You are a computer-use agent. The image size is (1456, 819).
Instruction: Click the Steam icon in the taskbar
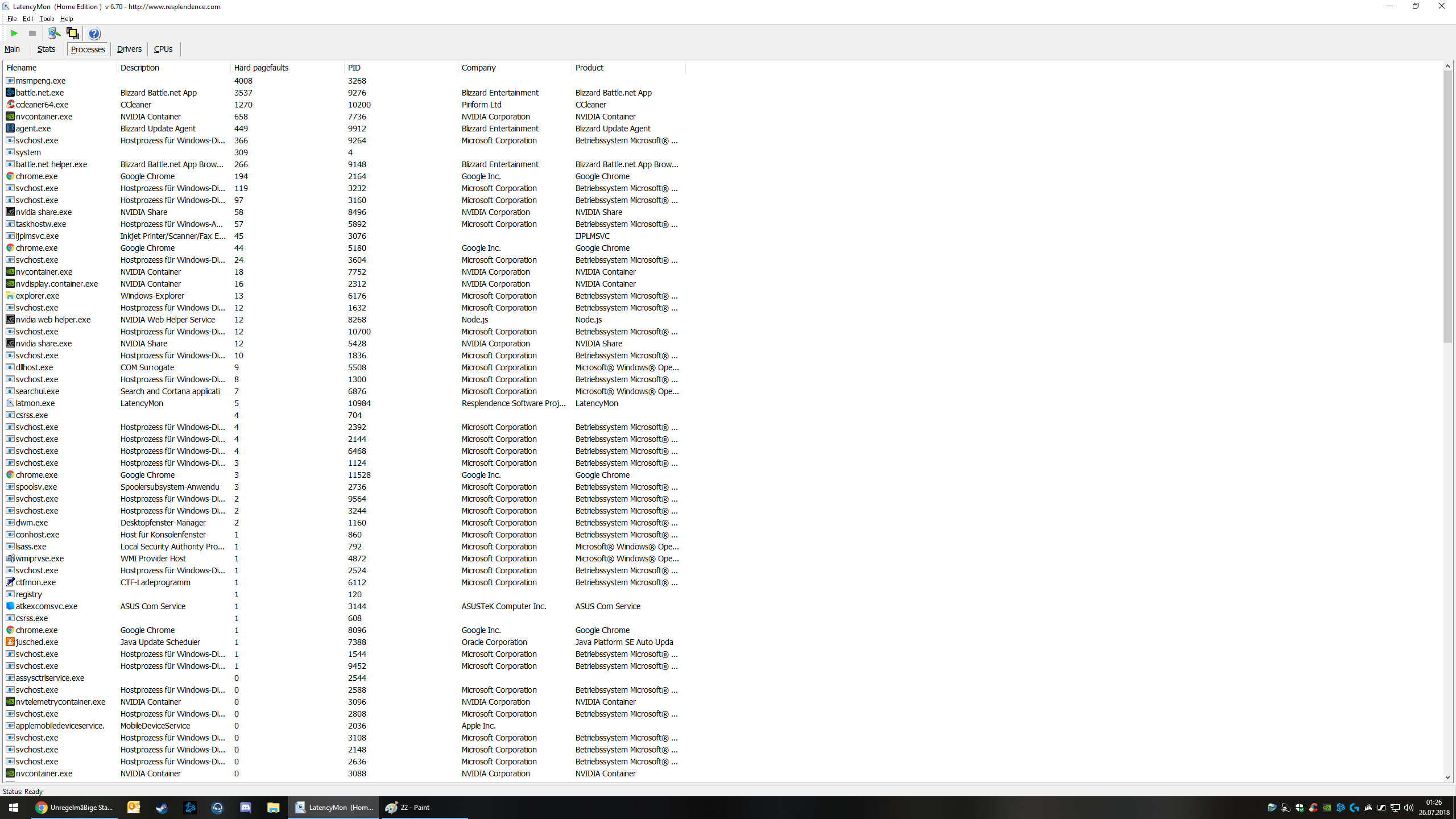point(162,808)
